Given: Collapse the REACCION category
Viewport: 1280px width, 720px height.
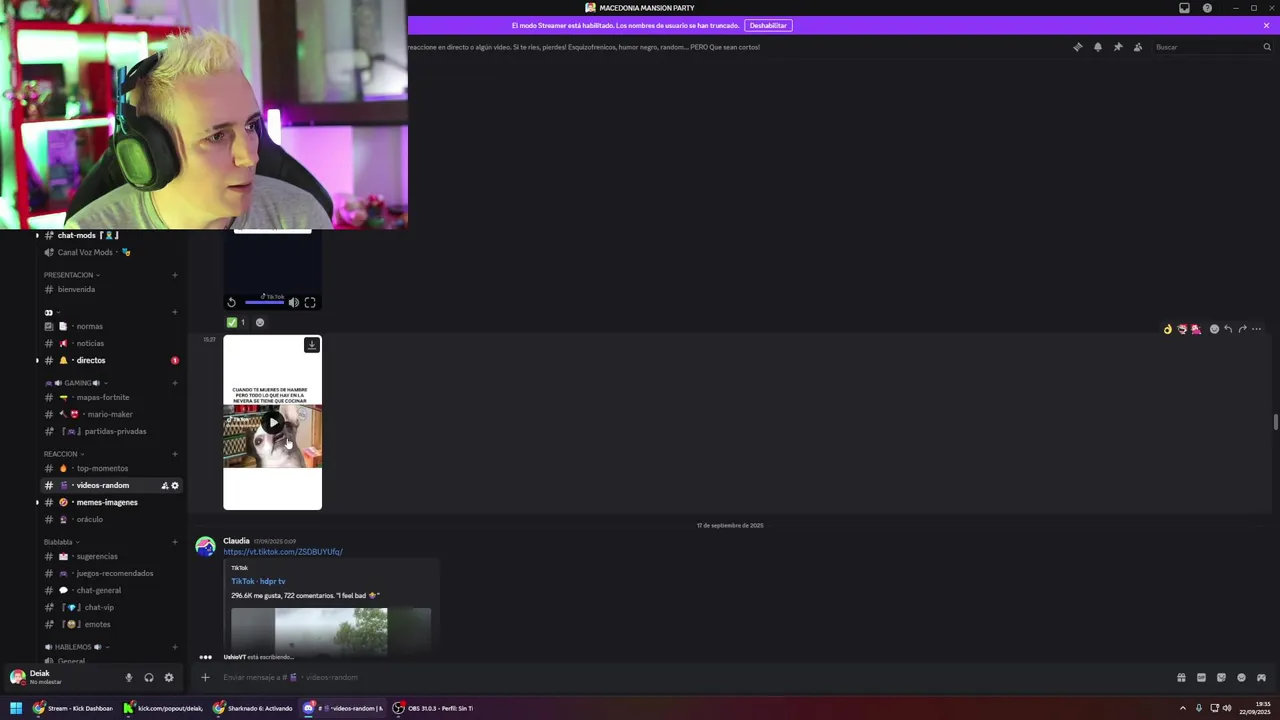Looking at the screenshot, I should click(x=64, y=454).
